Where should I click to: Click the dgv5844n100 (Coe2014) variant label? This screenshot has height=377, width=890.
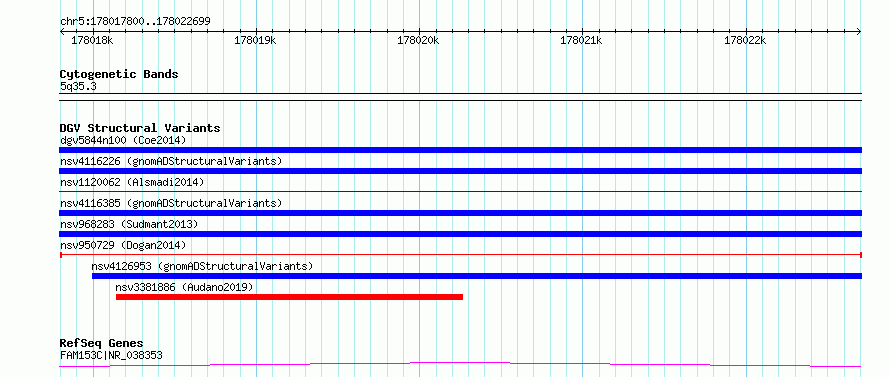point(123,140)
